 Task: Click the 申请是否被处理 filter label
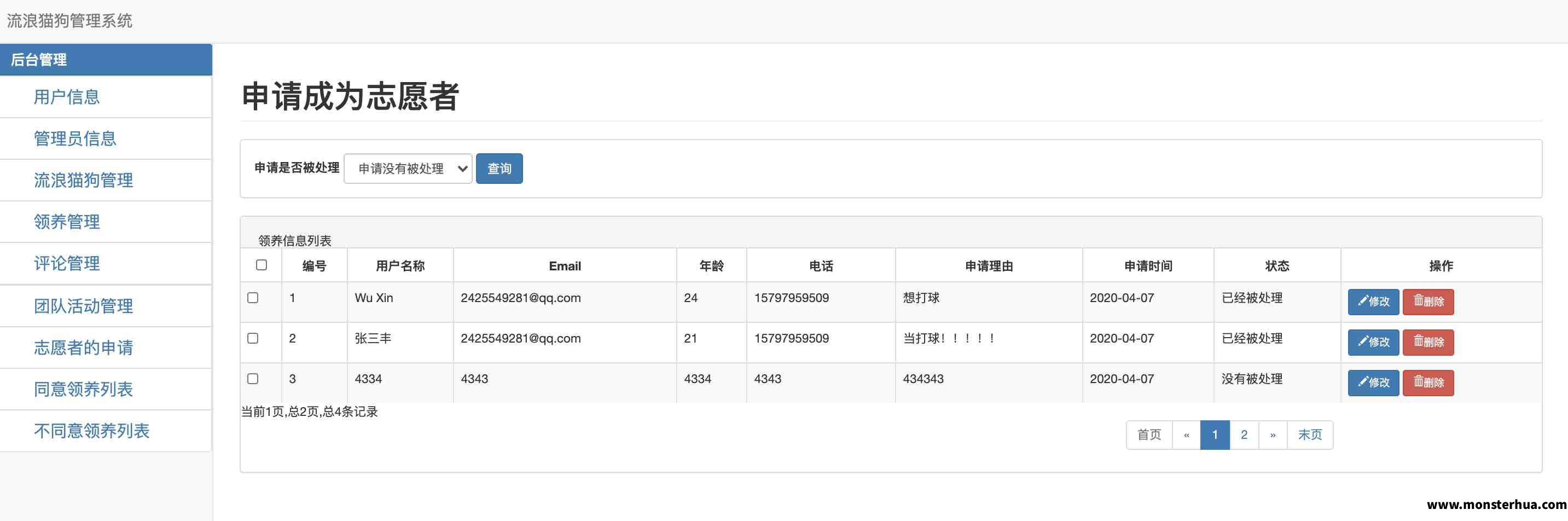[x=297, y=167]
